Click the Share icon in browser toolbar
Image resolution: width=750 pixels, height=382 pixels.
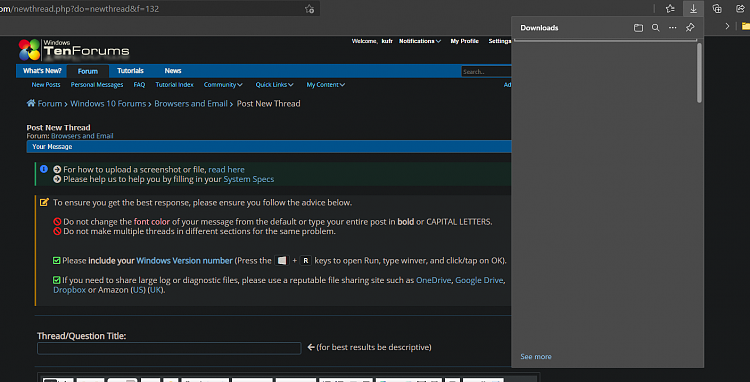click(x=739, y=9)
